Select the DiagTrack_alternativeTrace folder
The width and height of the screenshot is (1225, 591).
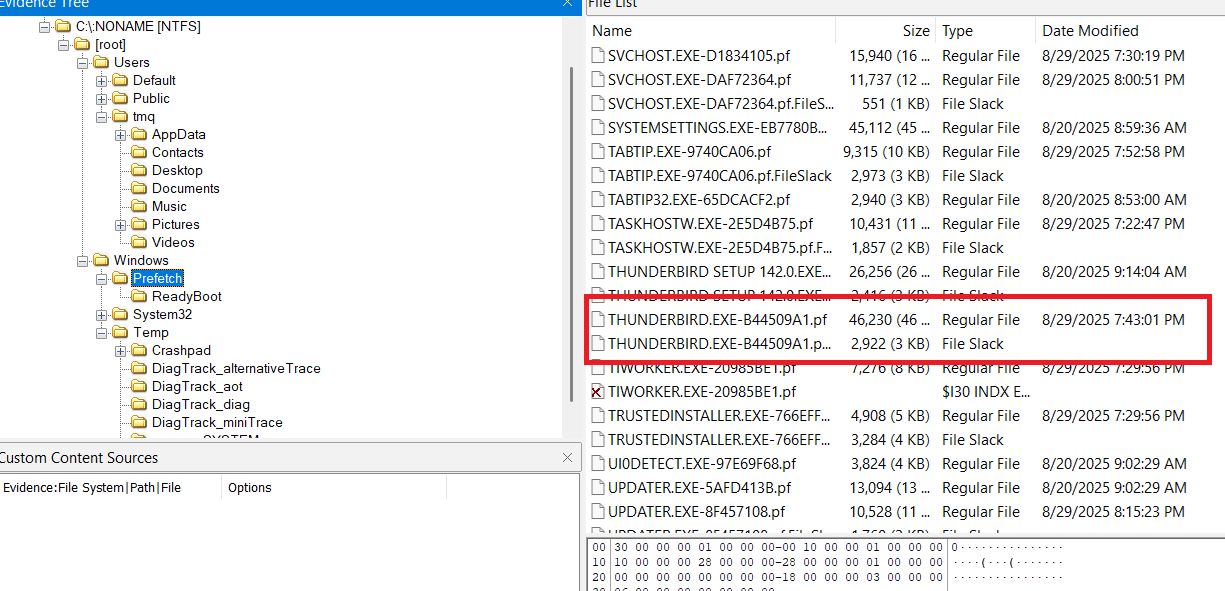(236, 368)
